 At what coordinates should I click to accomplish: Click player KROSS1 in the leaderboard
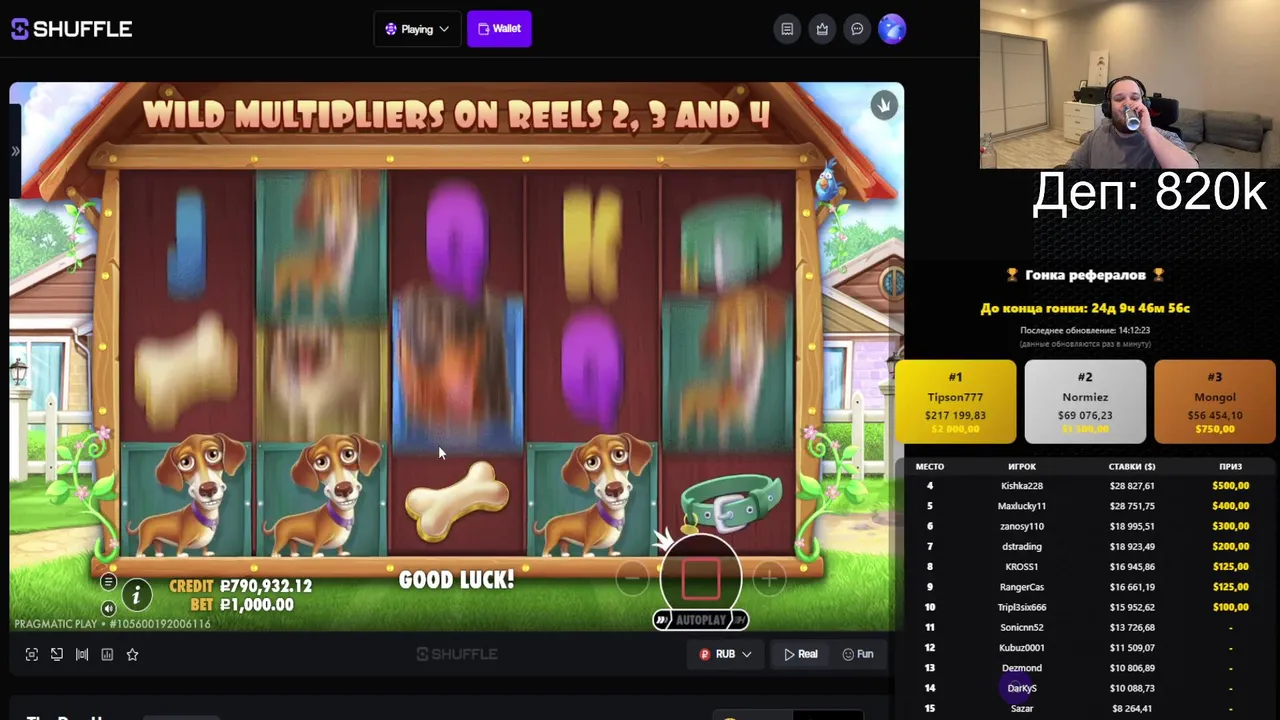tap(1021, 567)
